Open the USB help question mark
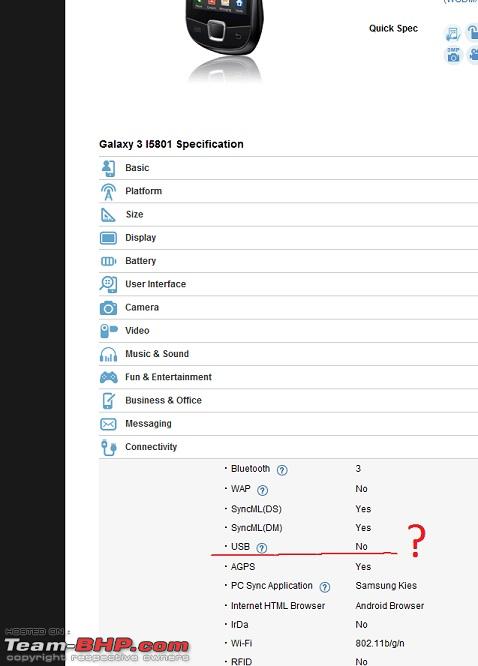 pyautogui.click(x=262, y=548)
